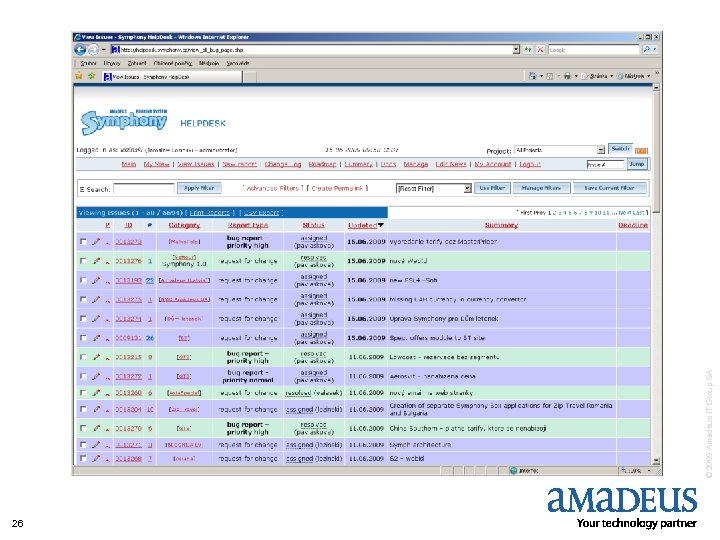Select the 'View Issues - Symphony HelpDesk' tab
This screenshot has height=540, width=720.
point(172,77)
